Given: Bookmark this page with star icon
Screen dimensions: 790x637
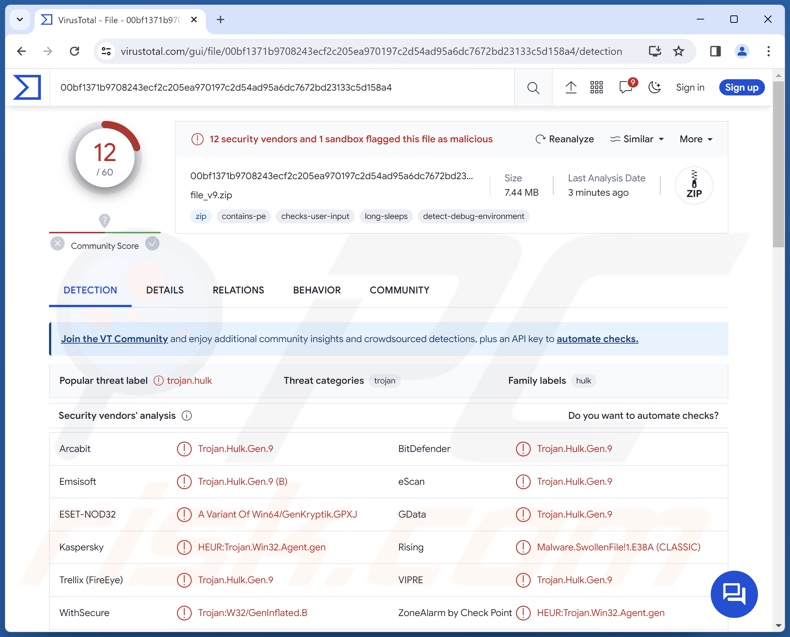Looking at the screenshot, I should [679, 51].
